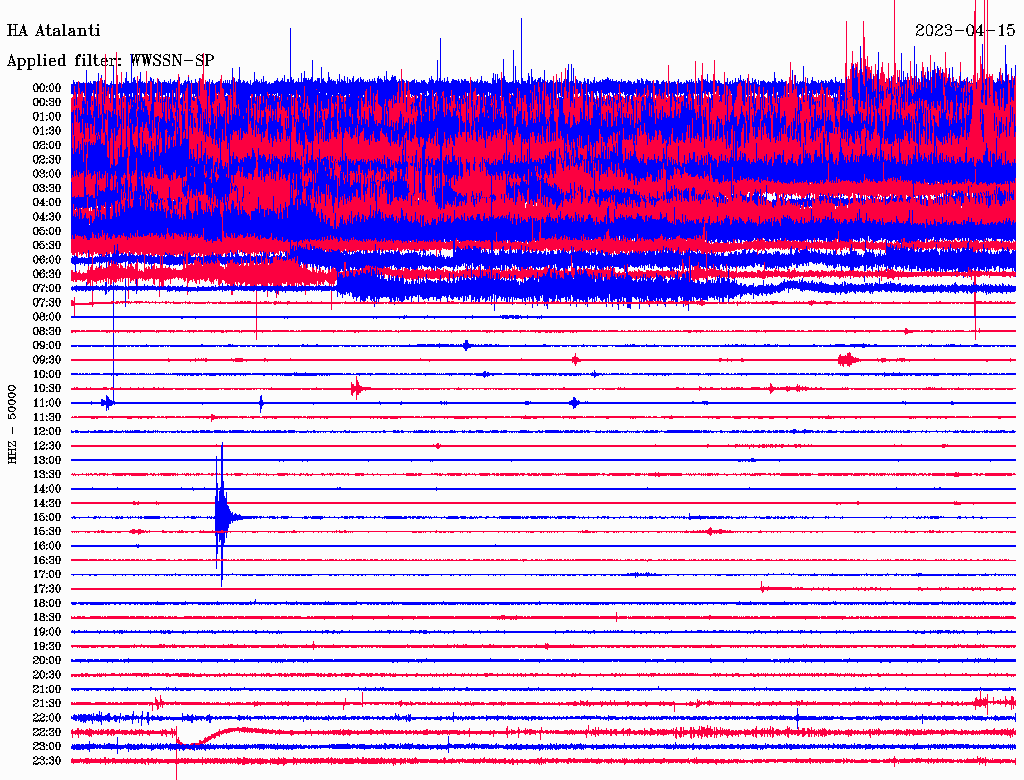This screenshot has height=780, width=1024.
Task: Click the large blue earthquake burst on 15:00 trace
Action: coord(222,516)
